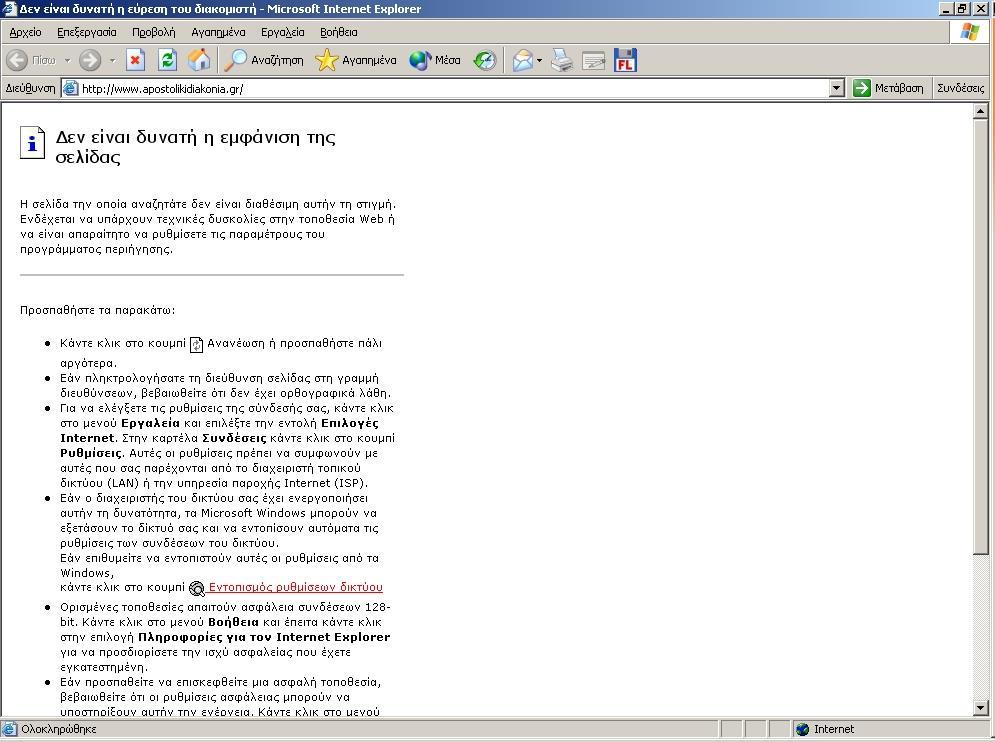Click the Windows flag logo
This screenshot has height=742, width=995.
coord(969,32)
